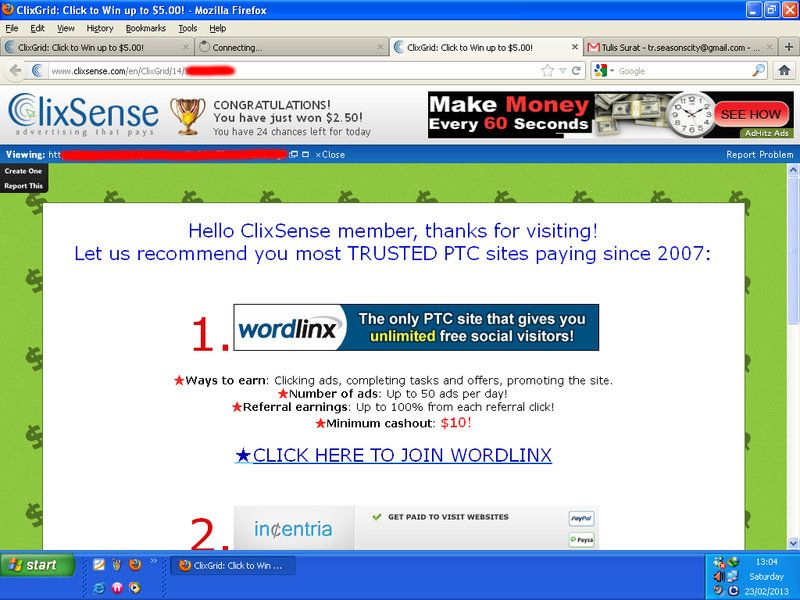This screenshot has height=600, width=800.
Task: Click the incentria banner
Action: tap(416, 528)
